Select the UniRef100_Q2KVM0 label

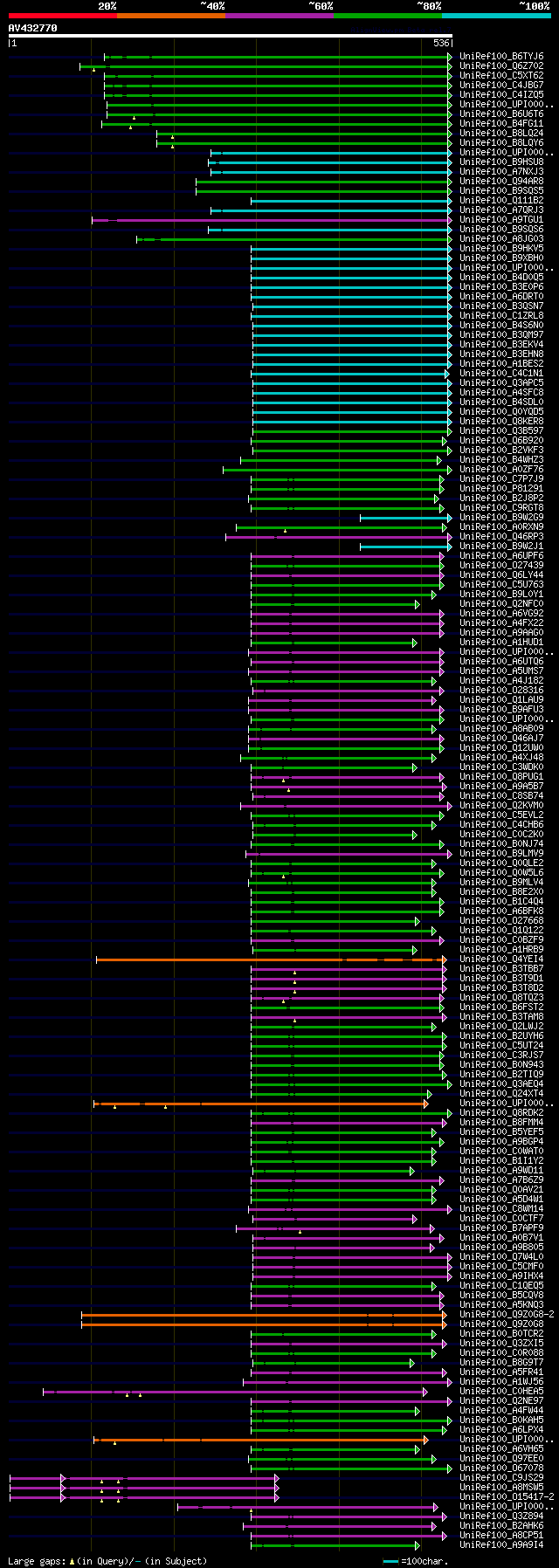pos(501,806)
